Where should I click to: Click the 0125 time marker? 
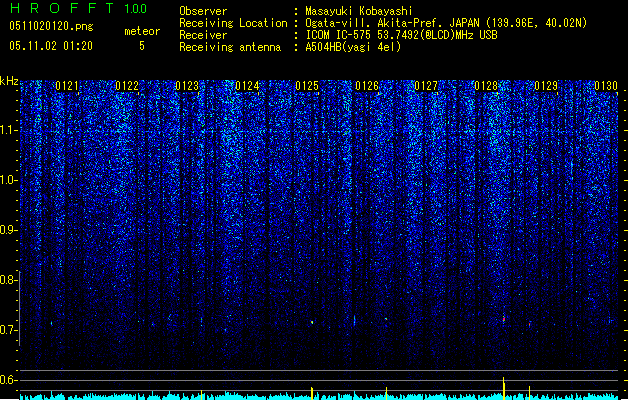(307, 86)
